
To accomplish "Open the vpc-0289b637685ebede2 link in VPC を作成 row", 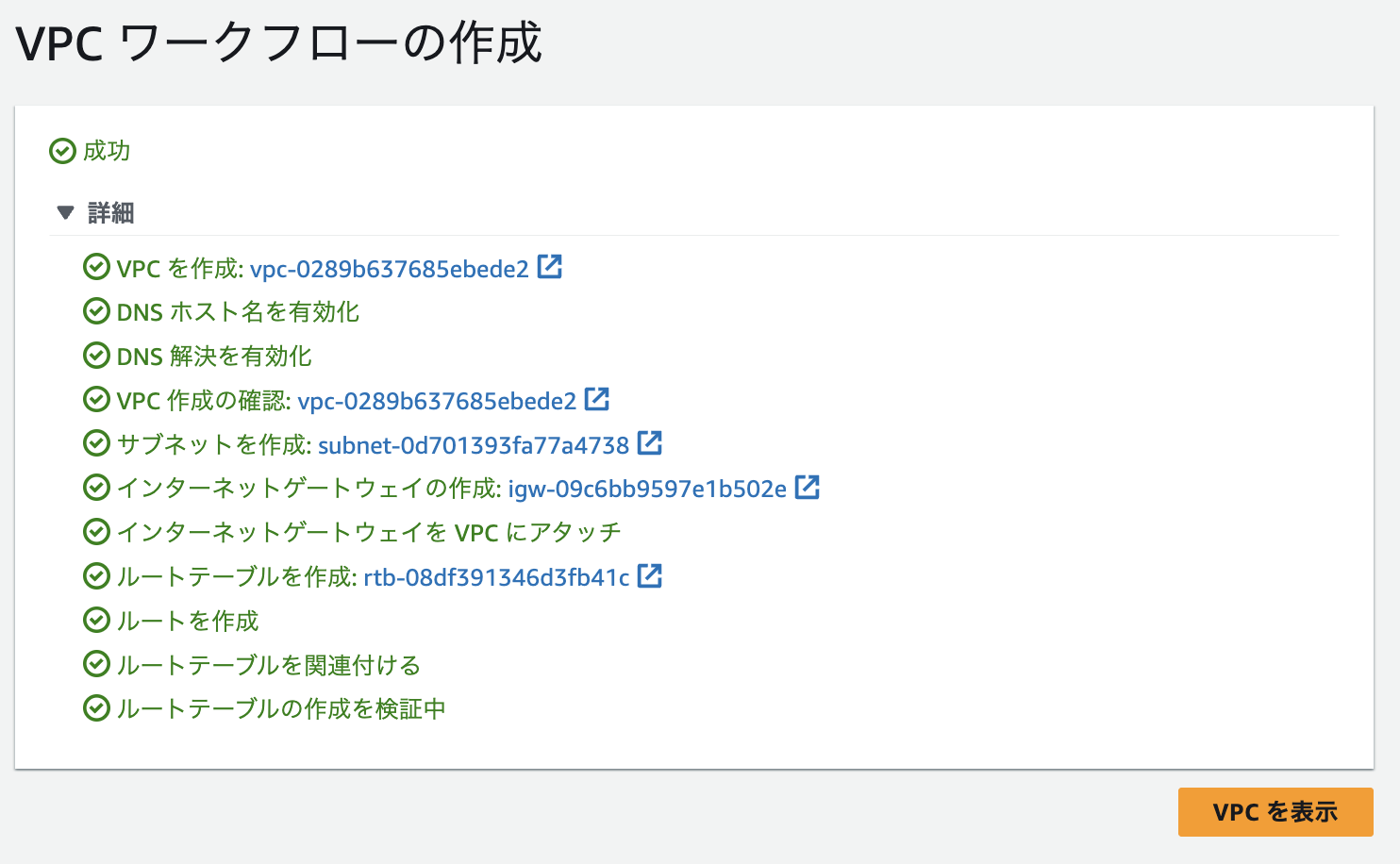I will point(393,268).
